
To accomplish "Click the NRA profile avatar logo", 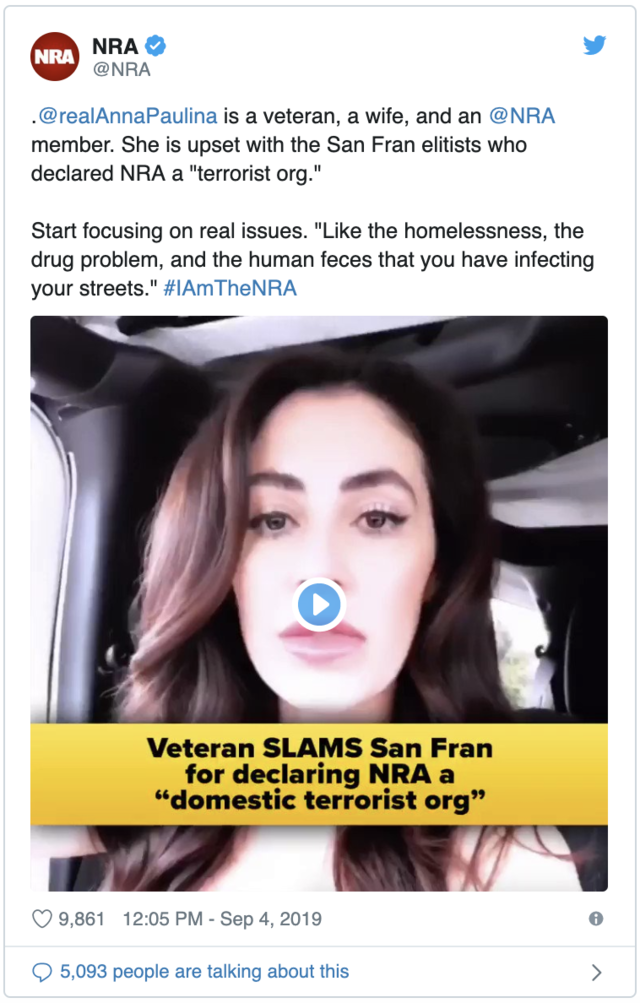I will (x=55, y=56).
